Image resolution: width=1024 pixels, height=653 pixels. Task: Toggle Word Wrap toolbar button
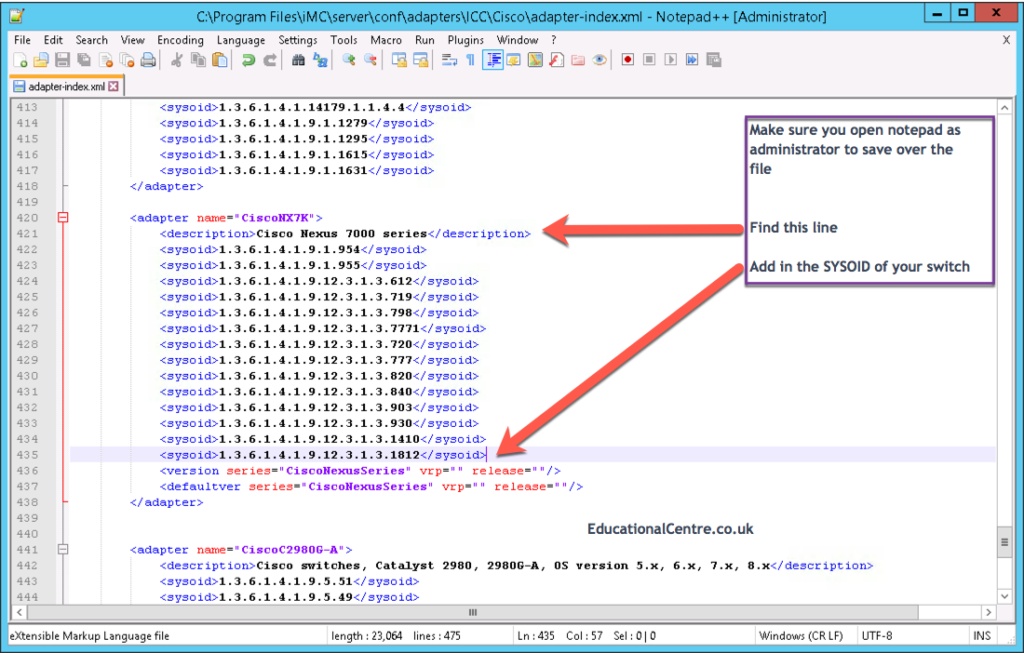point(449,60)
